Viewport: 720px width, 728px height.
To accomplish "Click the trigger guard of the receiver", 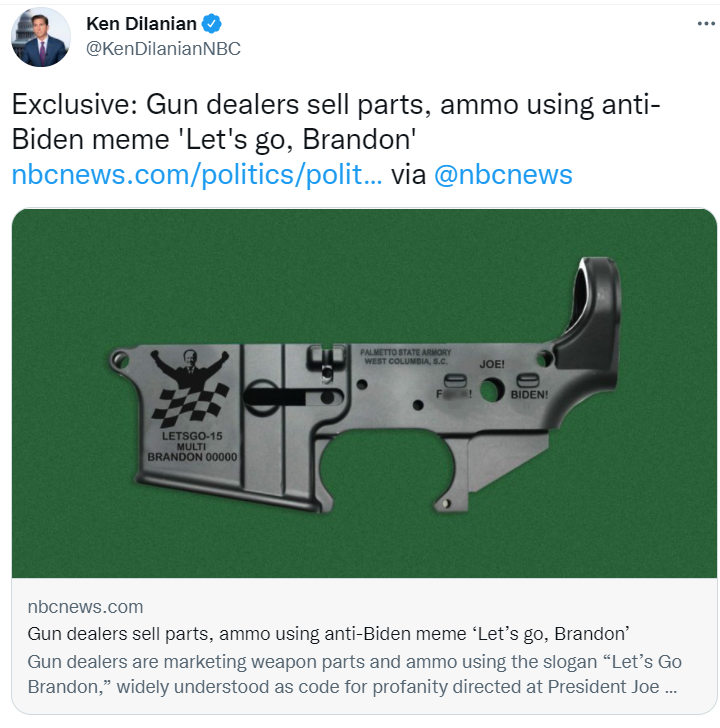I will click(x=395, y=469).
